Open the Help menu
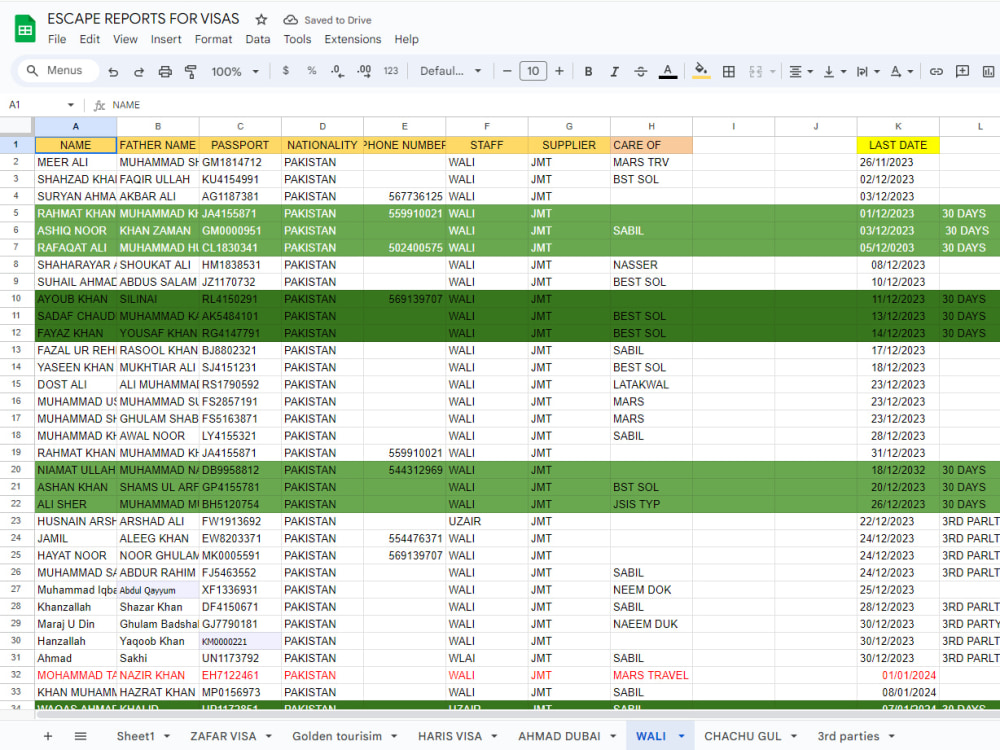1000x750 pixels. (406, 39)
